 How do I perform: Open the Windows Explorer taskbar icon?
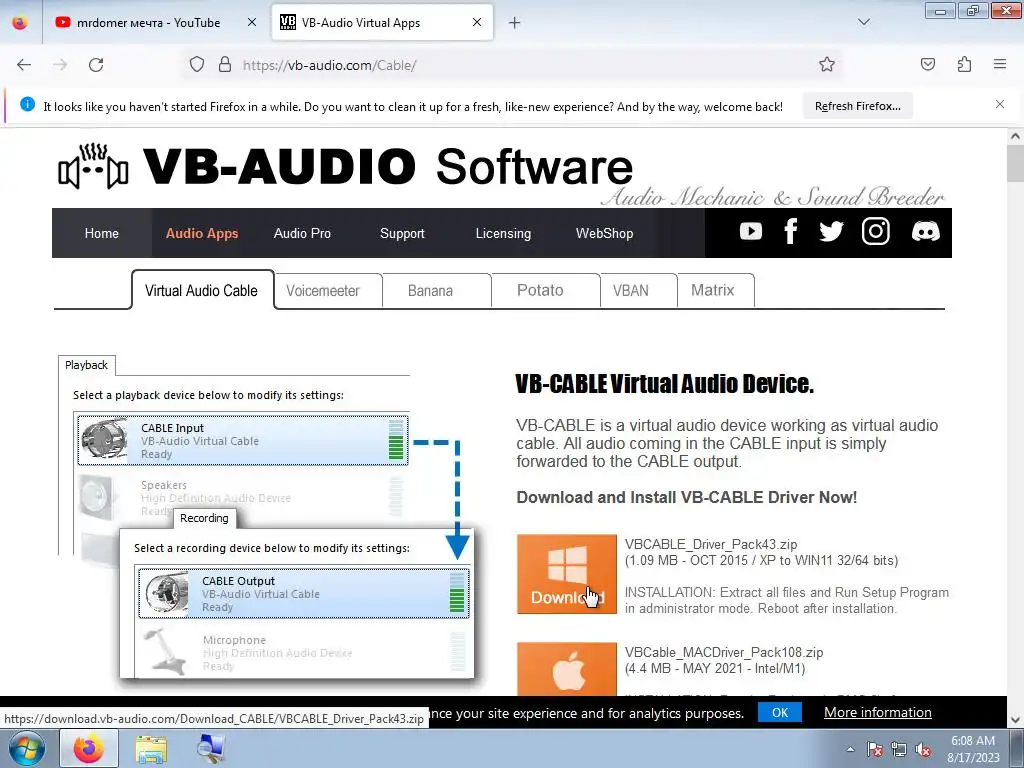151,749
